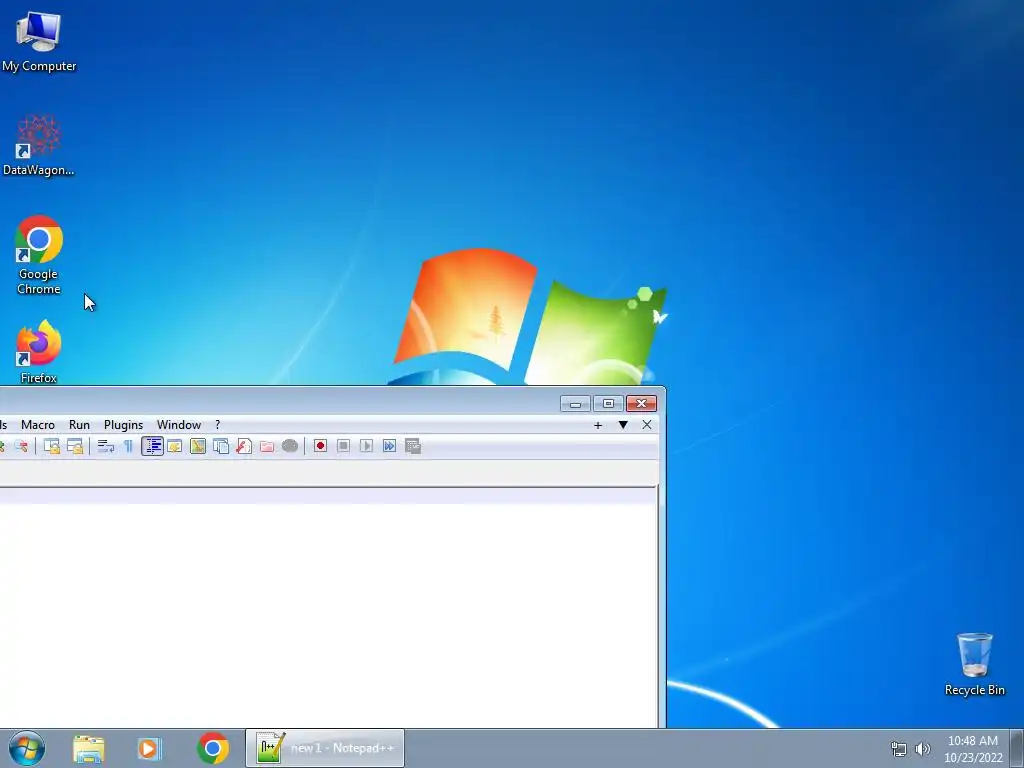Image resolution: width=1024 pixels, height=768 pixels.
Task: Select the My Computer desktop icon
Action: [39, 42]
